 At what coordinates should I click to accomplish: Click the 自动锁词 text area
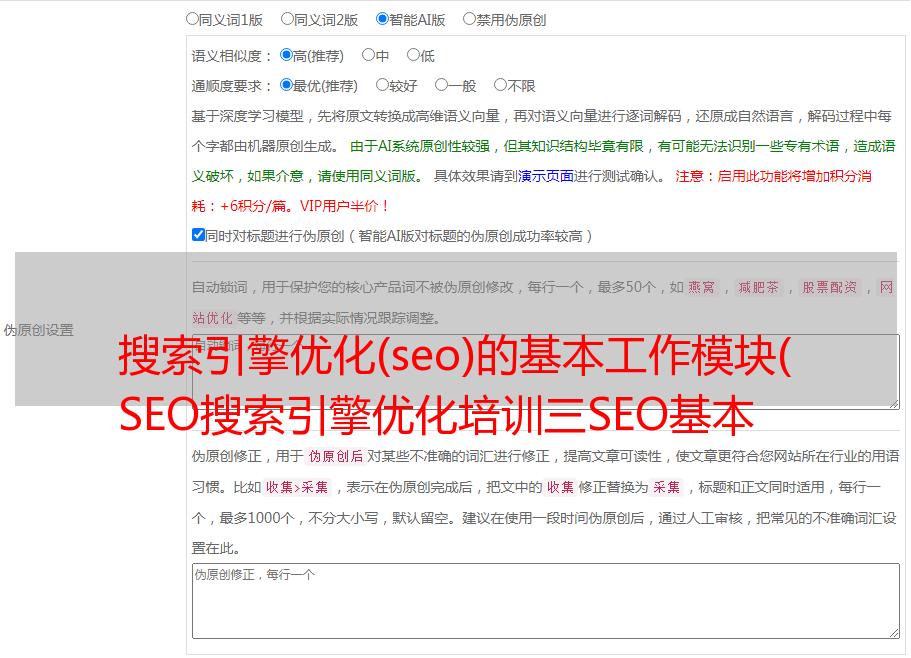[546, 372]
